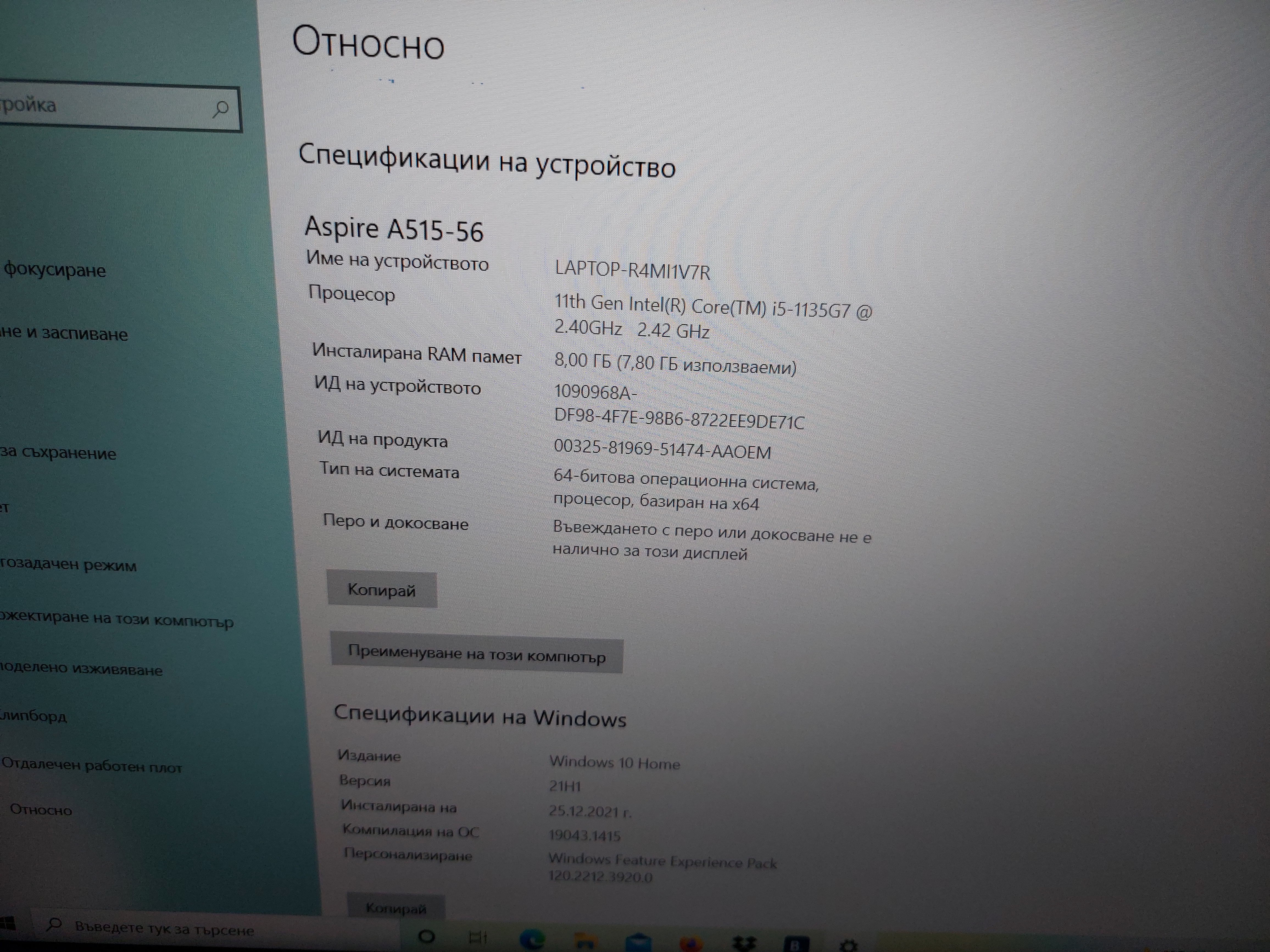Open the за съхранение sidebar item
1270x952 pixels.
tap(58, 453)
